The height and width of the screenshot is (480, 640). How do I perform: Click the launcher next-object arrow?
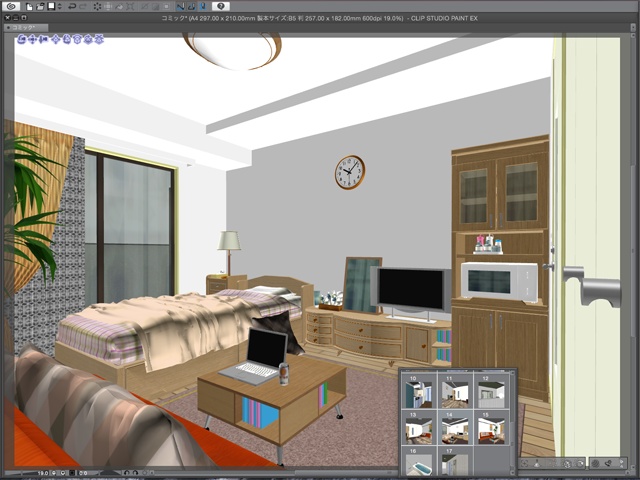tap(622, 464)
